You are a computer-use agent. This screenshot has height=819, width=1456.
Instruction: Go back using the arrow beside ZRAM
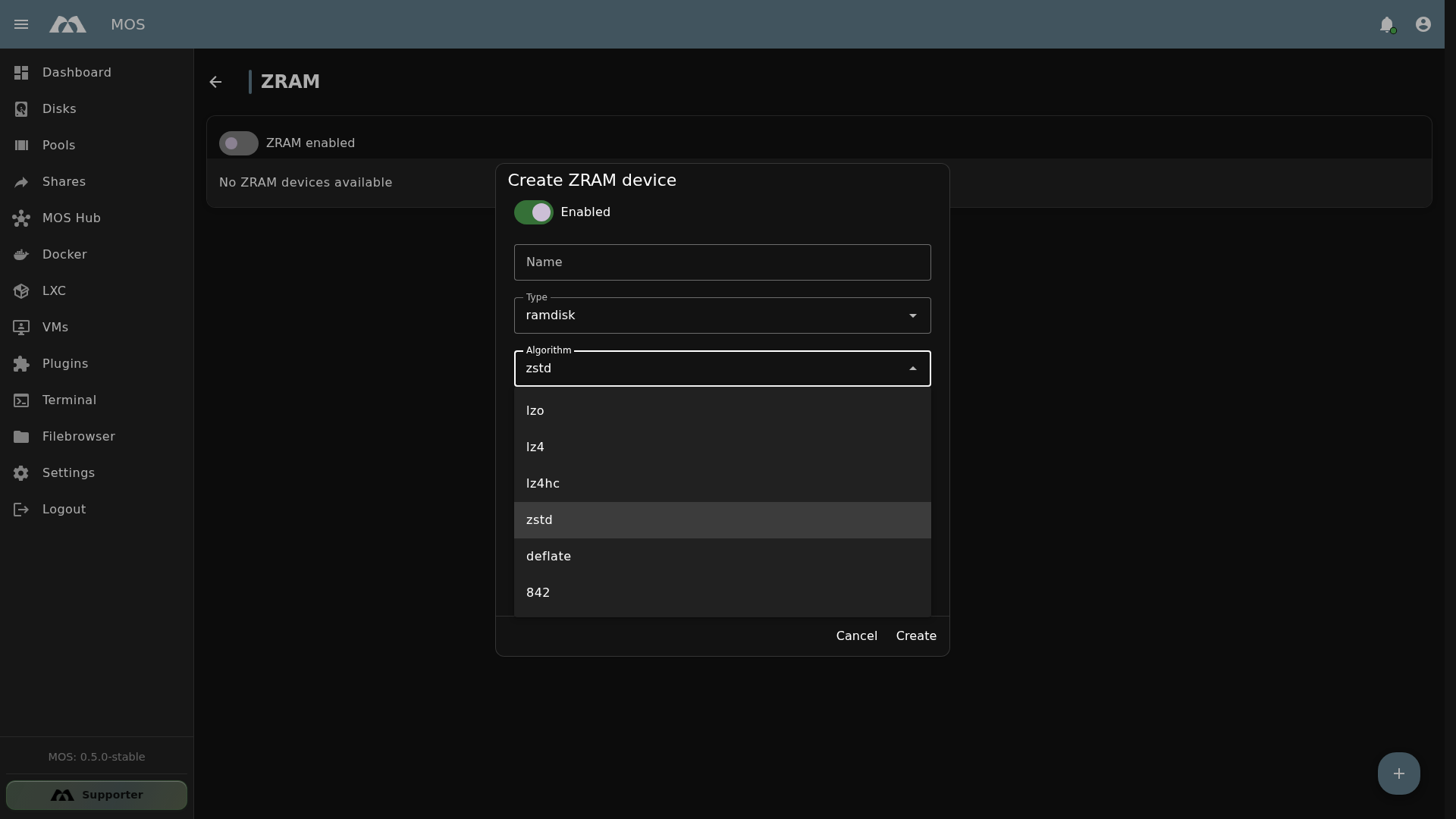point(216,82)
